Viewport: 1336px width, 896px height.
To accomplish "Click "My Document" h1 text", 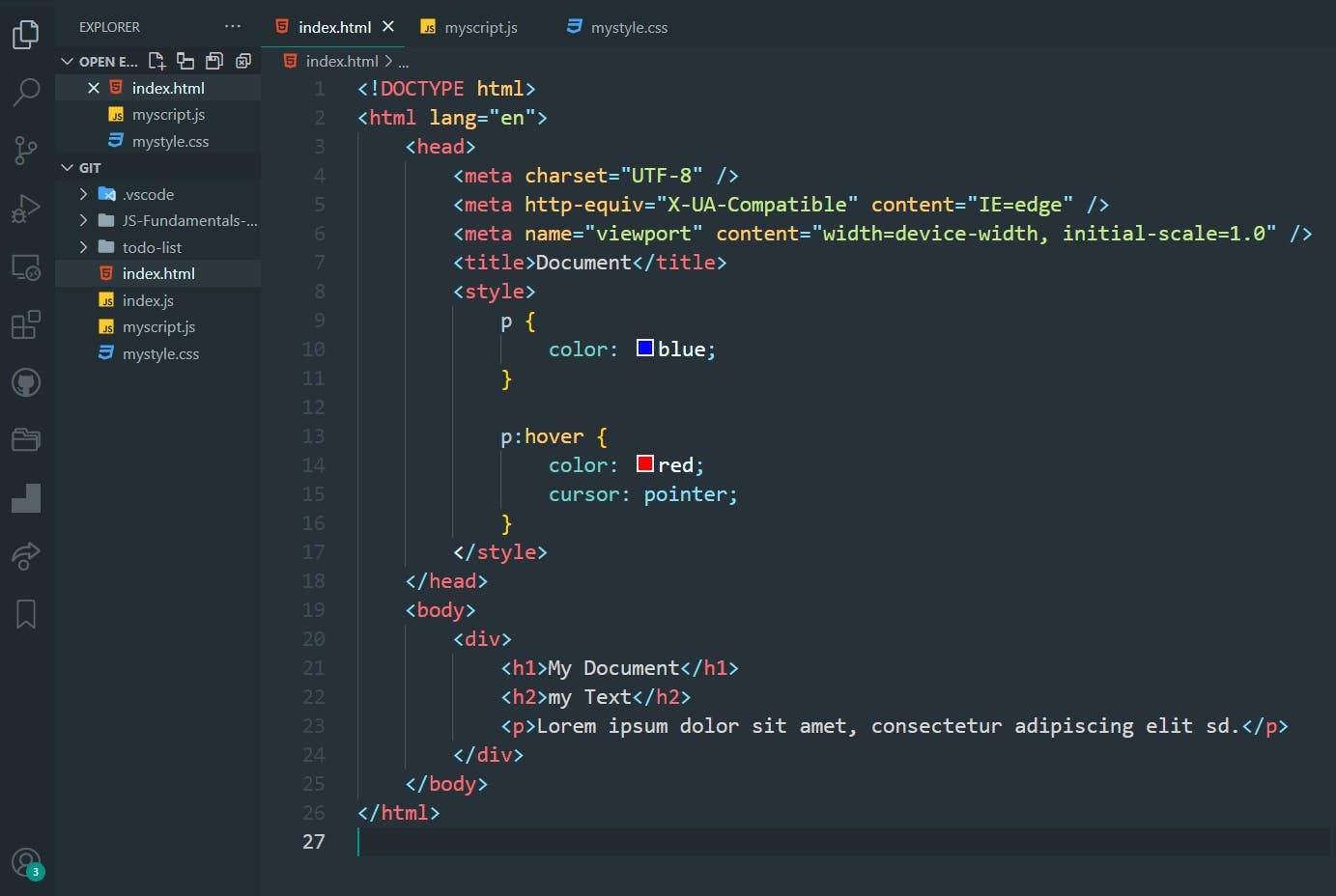I will pos(613,668).
